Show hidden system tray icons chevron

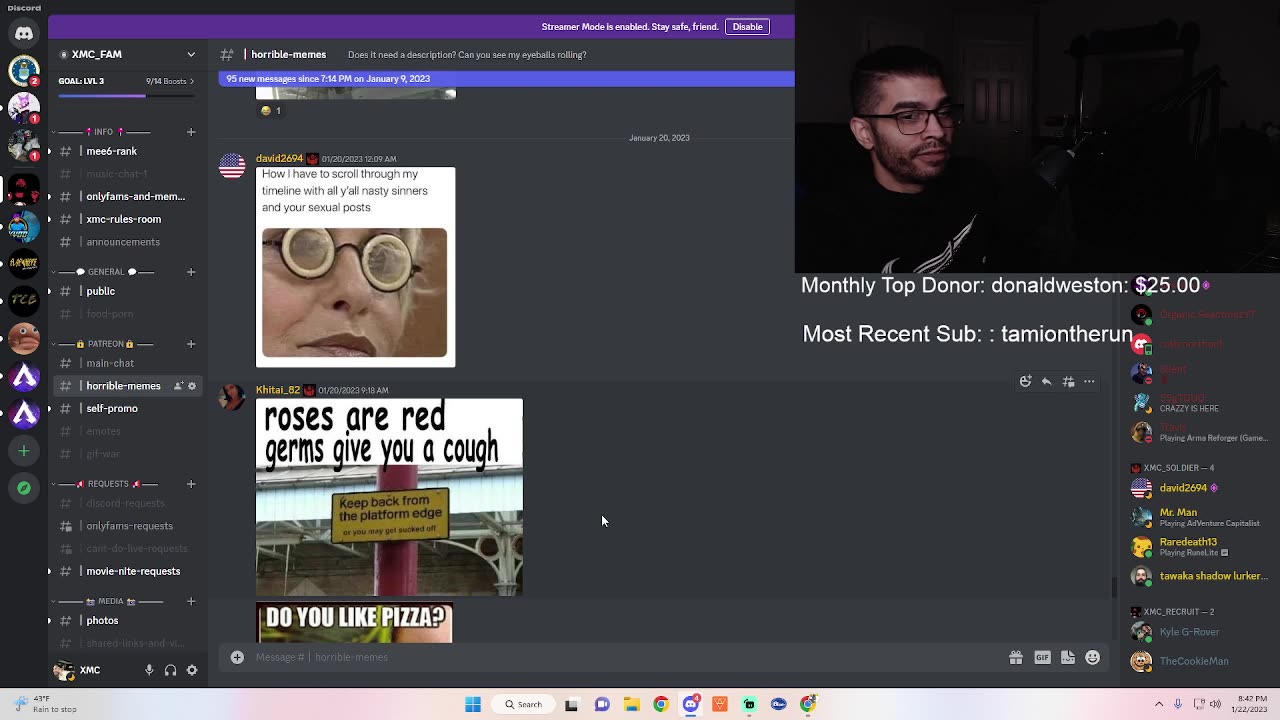point(1159,704)
